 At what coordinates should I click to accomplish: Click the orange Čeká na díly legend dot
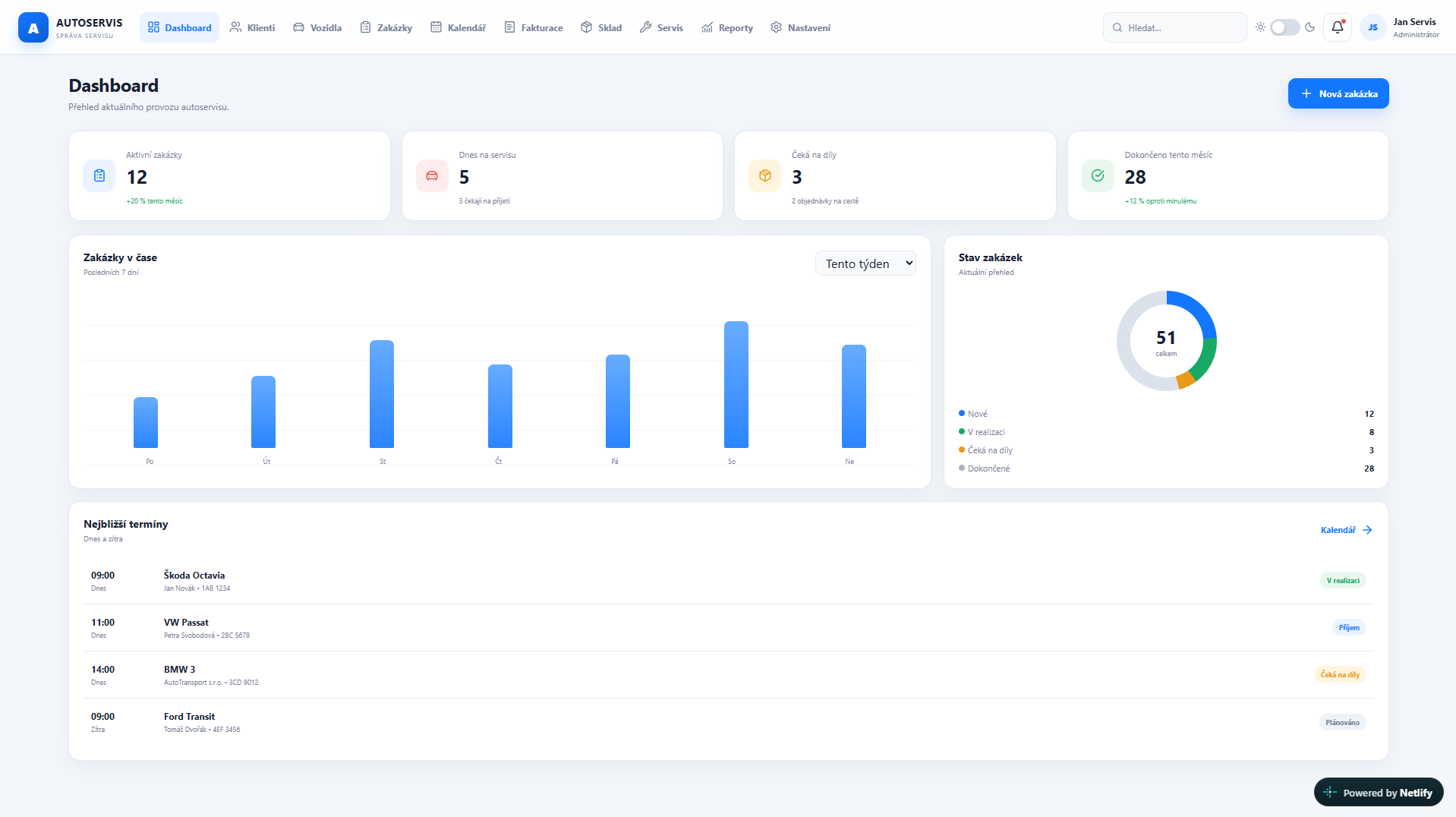962,450
